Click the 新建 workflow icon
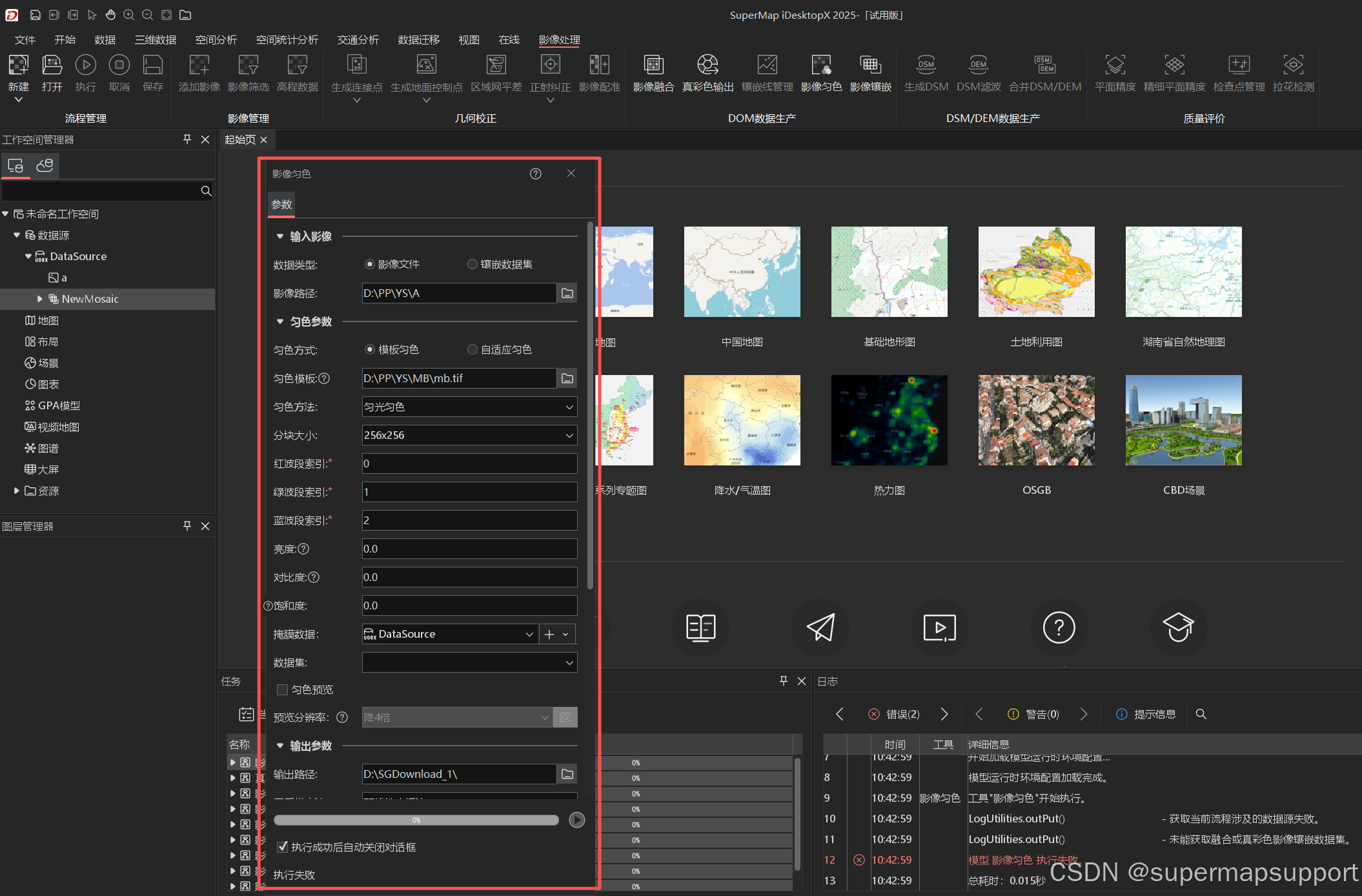The height and width of the screenshot is (896, 1362). click(18, 66)
